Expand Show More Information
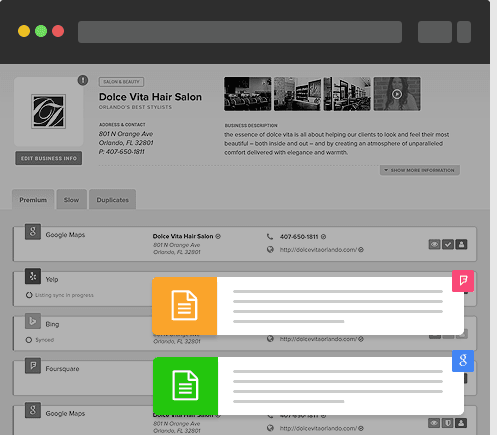This screenshot has width=497, height=435. pyautogui.click(x=420, y=170)
